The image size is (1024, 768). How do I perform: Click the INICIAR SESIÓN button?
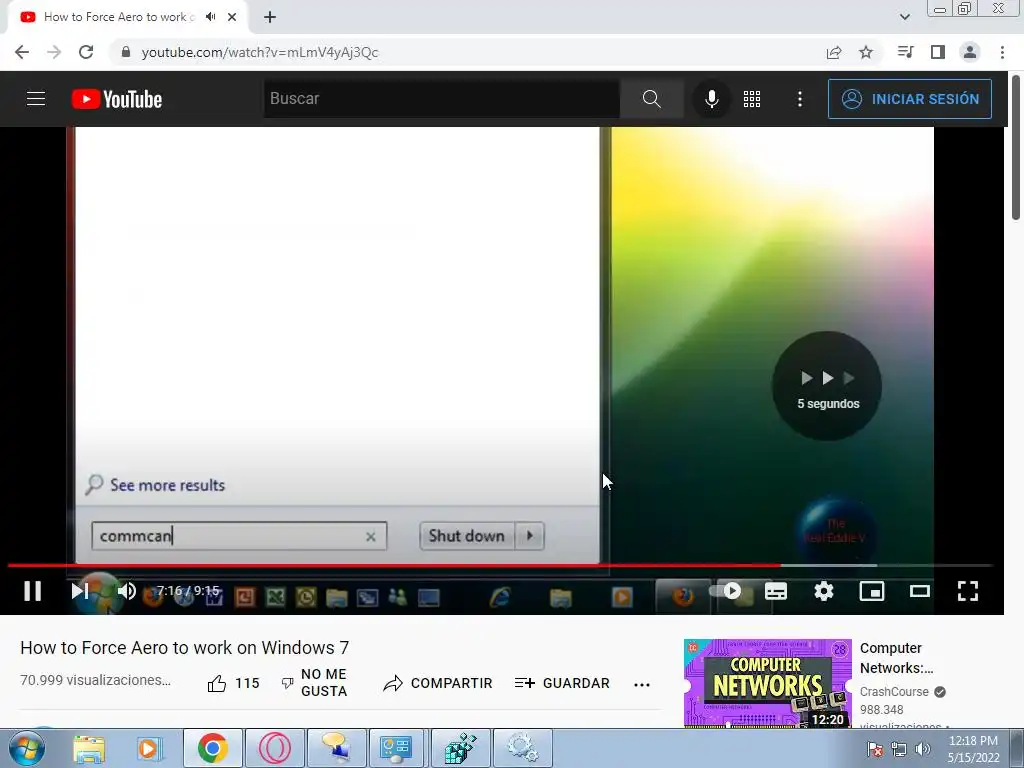(x=910, y=99)
